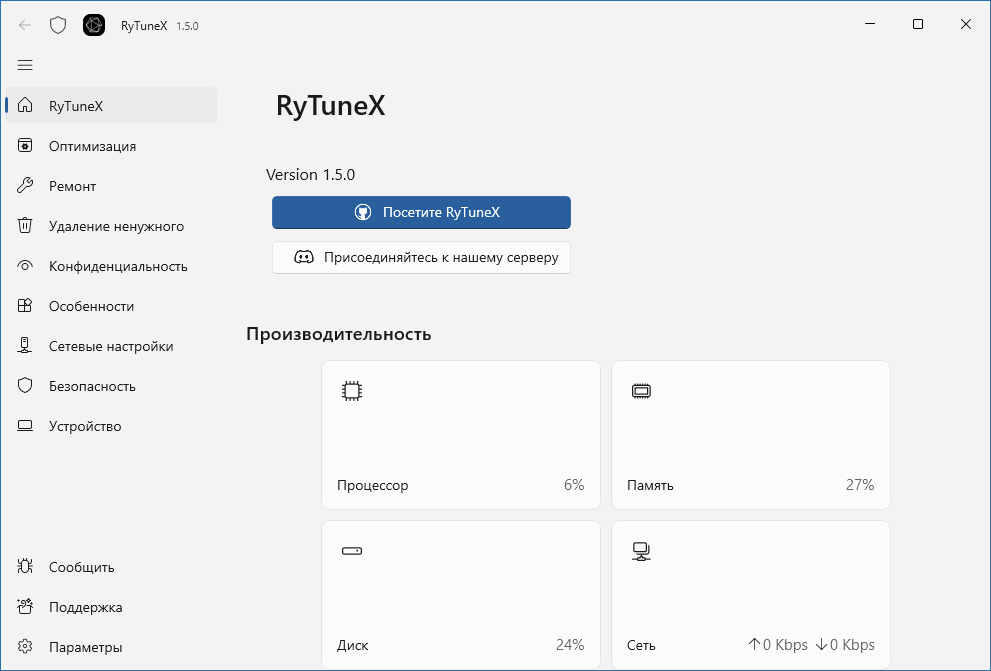Click the bug icon for Сообщить
Screen dimensions: 991x671
pyautogui.click(x=26, y=567)
